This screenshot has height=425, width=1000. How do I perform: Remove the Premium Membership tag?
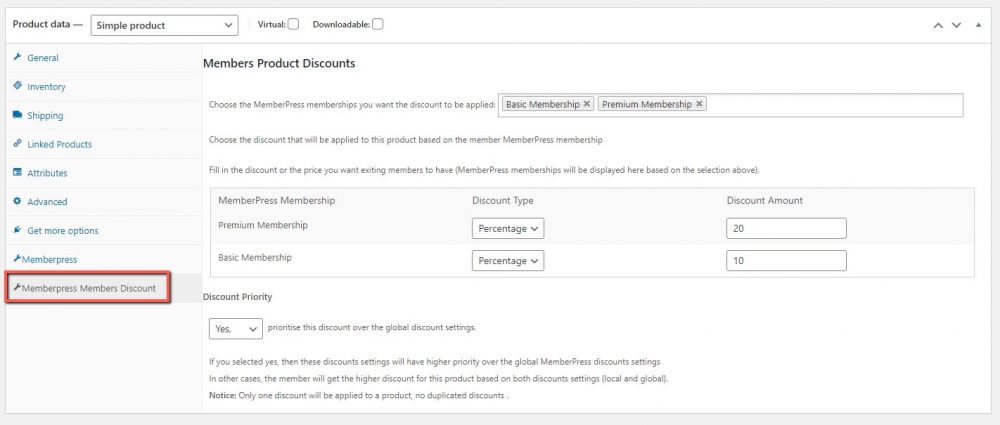click(x=699, y=104)
